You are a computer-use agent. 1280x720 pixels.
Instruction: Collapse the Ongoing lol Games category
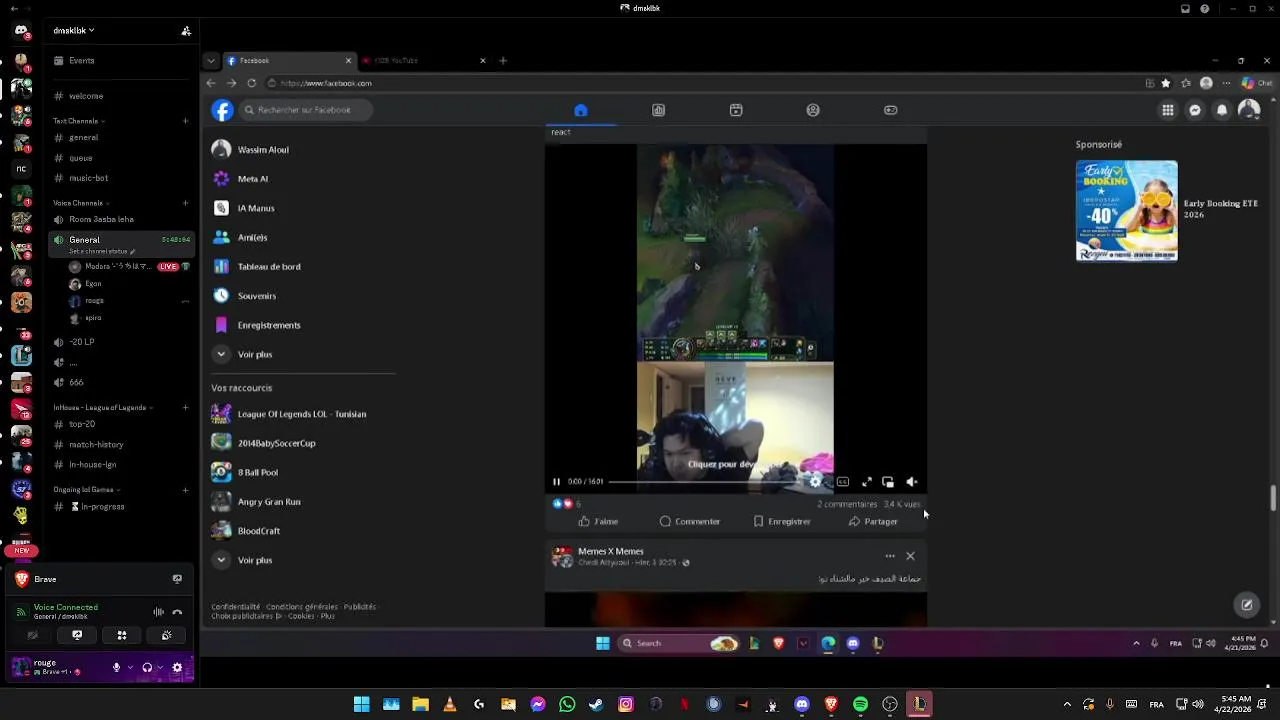(x=86, y=490)
